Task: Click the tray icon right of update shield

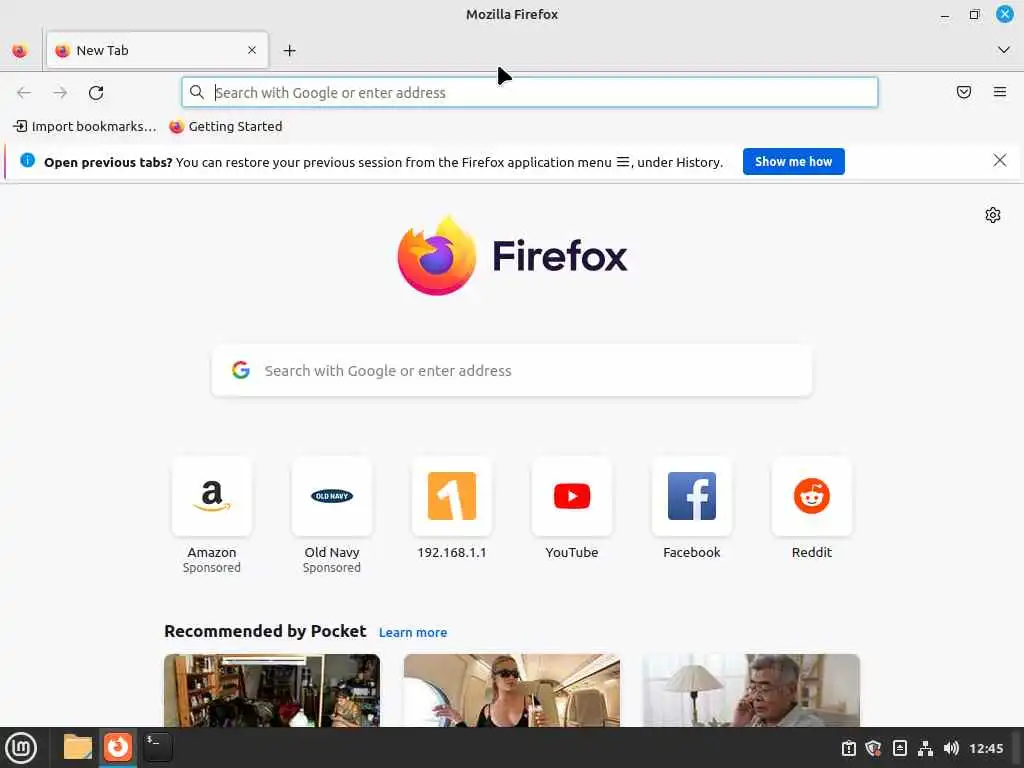Action: [x=899, y=748]
